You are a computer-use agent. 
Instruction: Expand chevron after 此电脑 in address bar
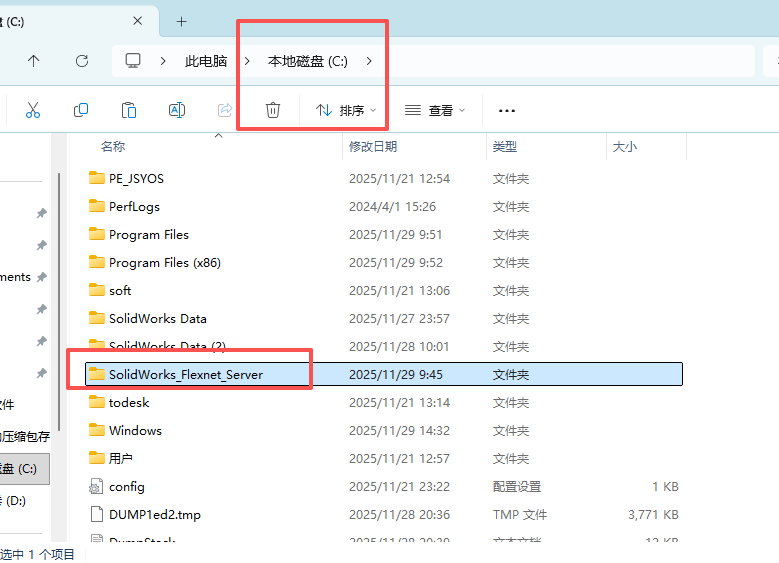[247, 61]
